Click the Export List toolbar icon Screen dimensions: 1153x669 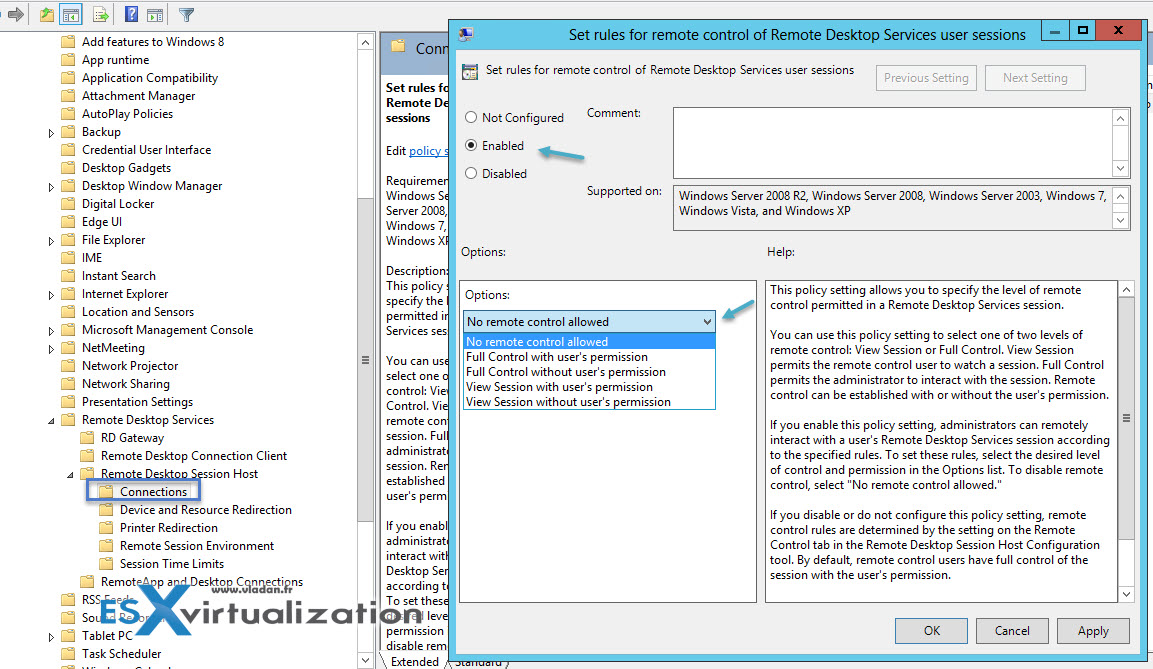tap(101, 14)
